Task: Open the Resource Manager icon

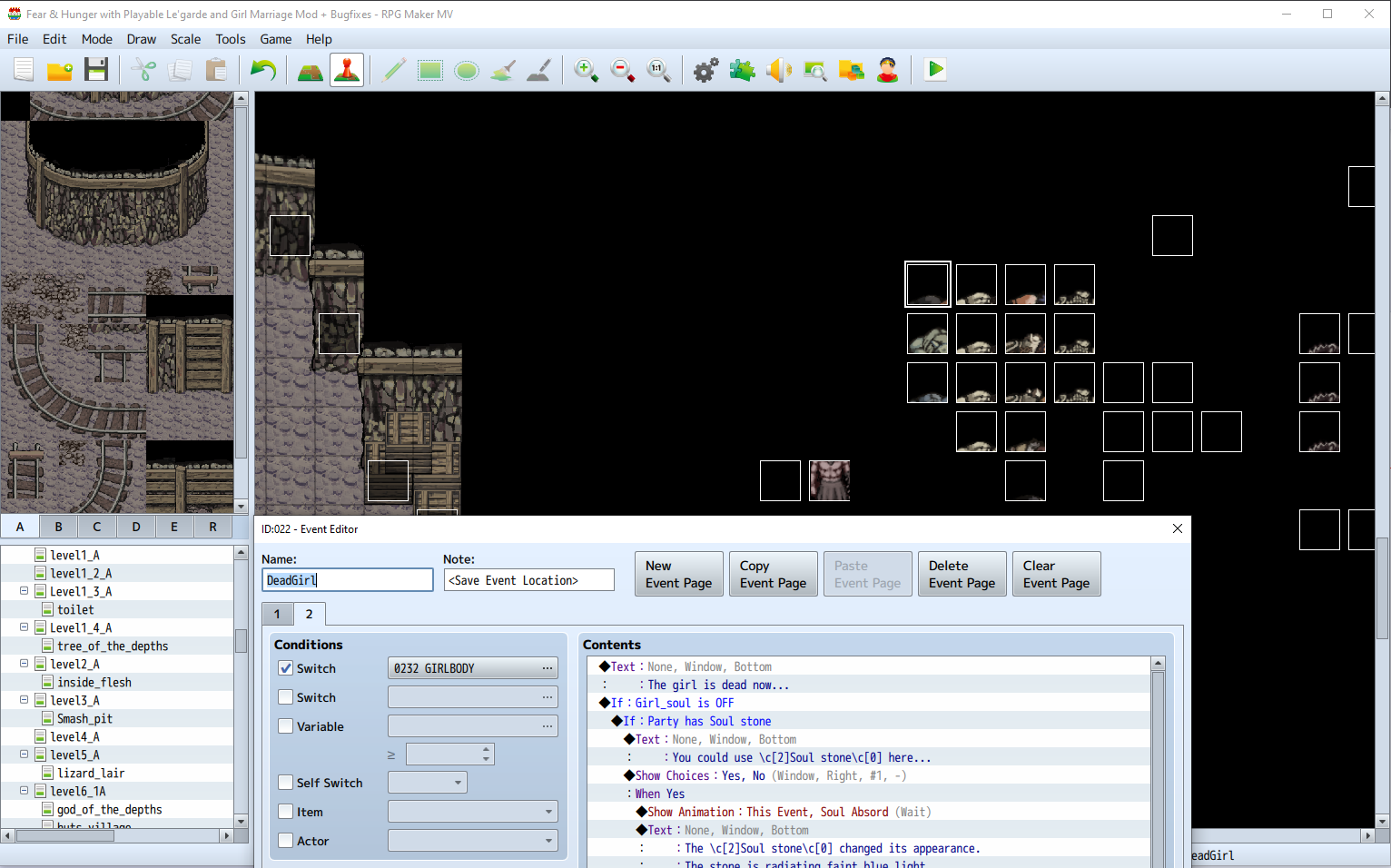Action: 852,70
